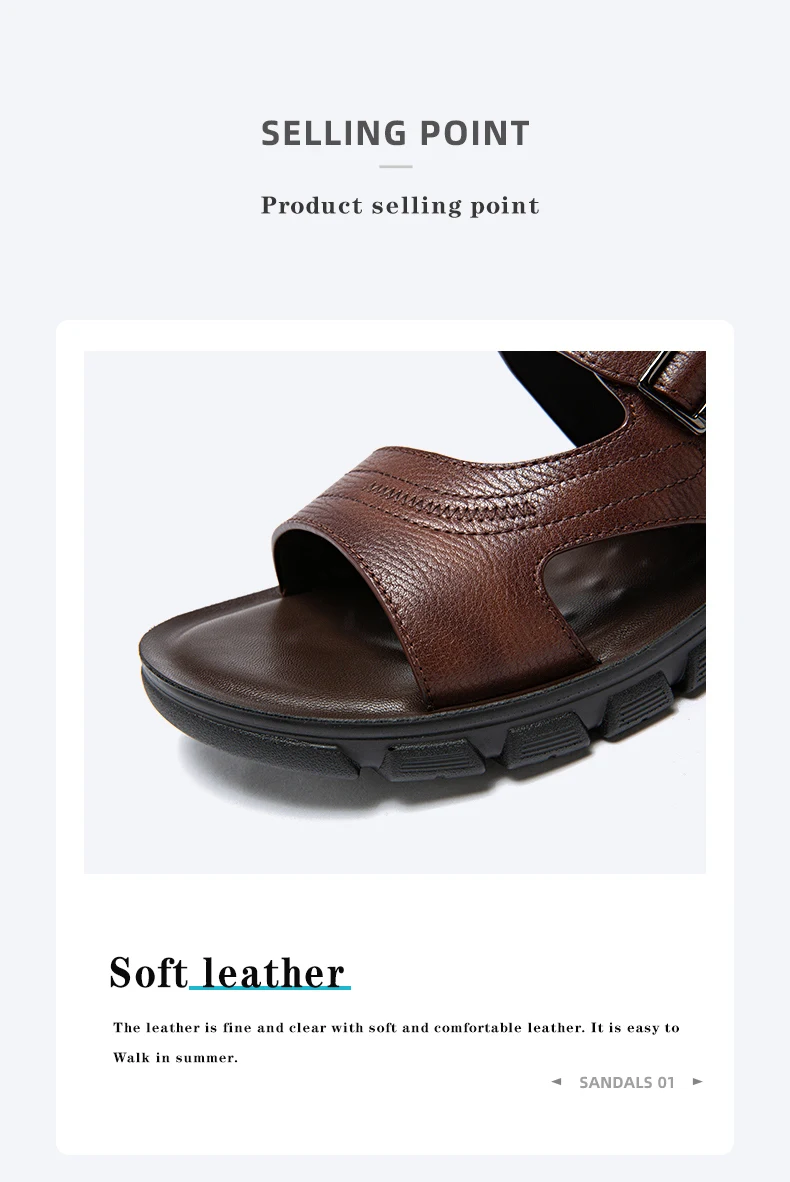Click the short gray divider under SELLING POINT

[x=396, y=167]
